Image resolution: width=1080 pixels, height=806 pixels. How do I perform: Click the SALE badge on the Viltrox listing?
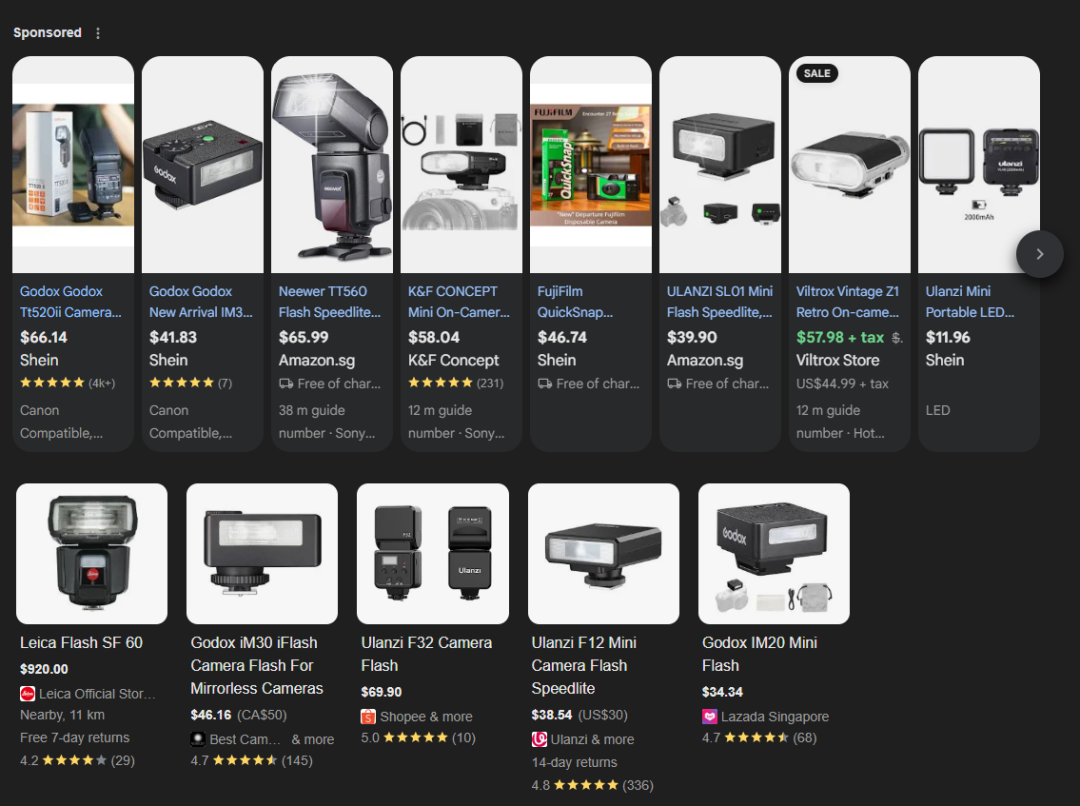[817, 73]
